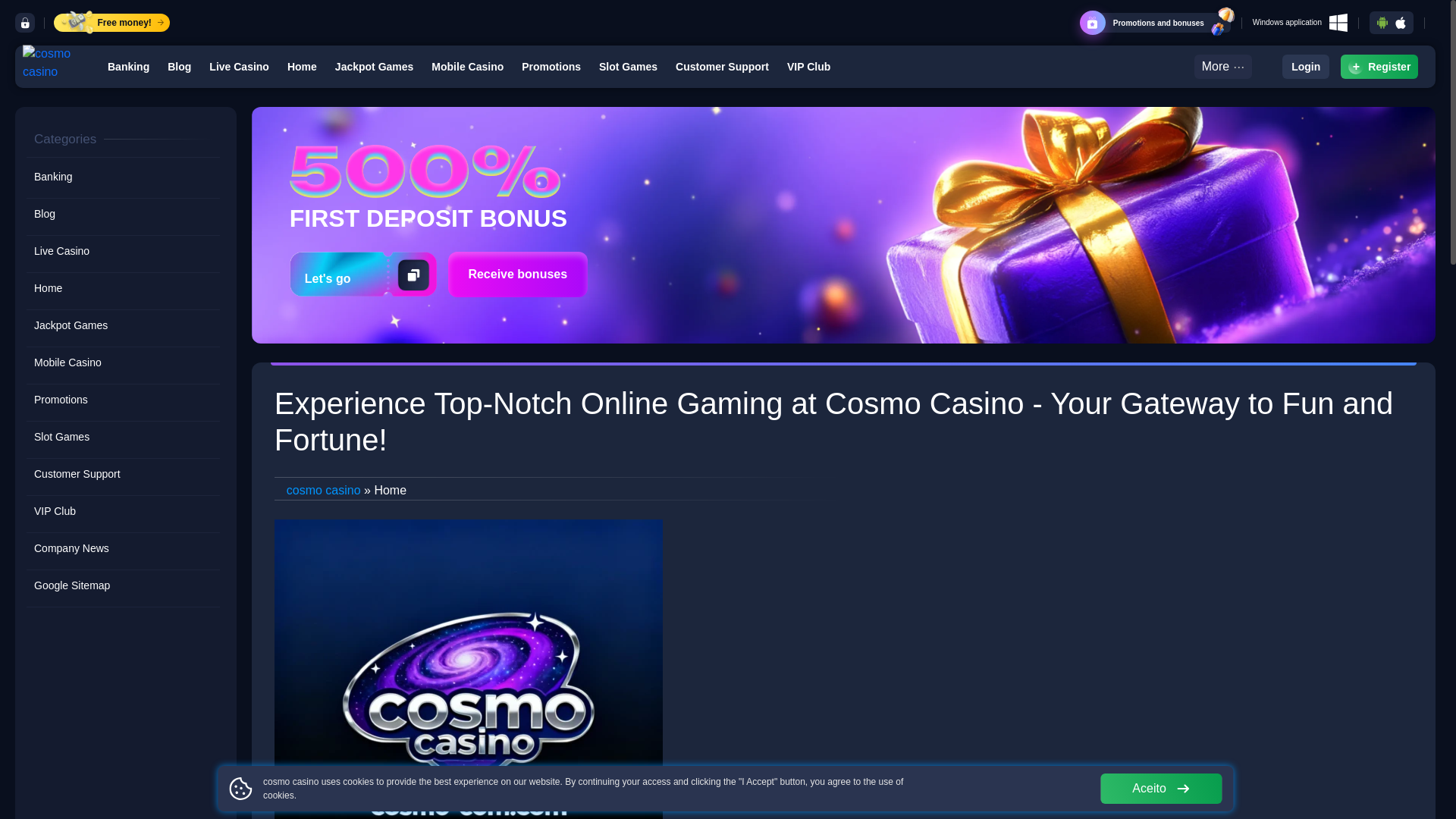The height and width of the screenshot is (819, 1456).
Task: Click the Free money! badge
Action: pos(112,23)
